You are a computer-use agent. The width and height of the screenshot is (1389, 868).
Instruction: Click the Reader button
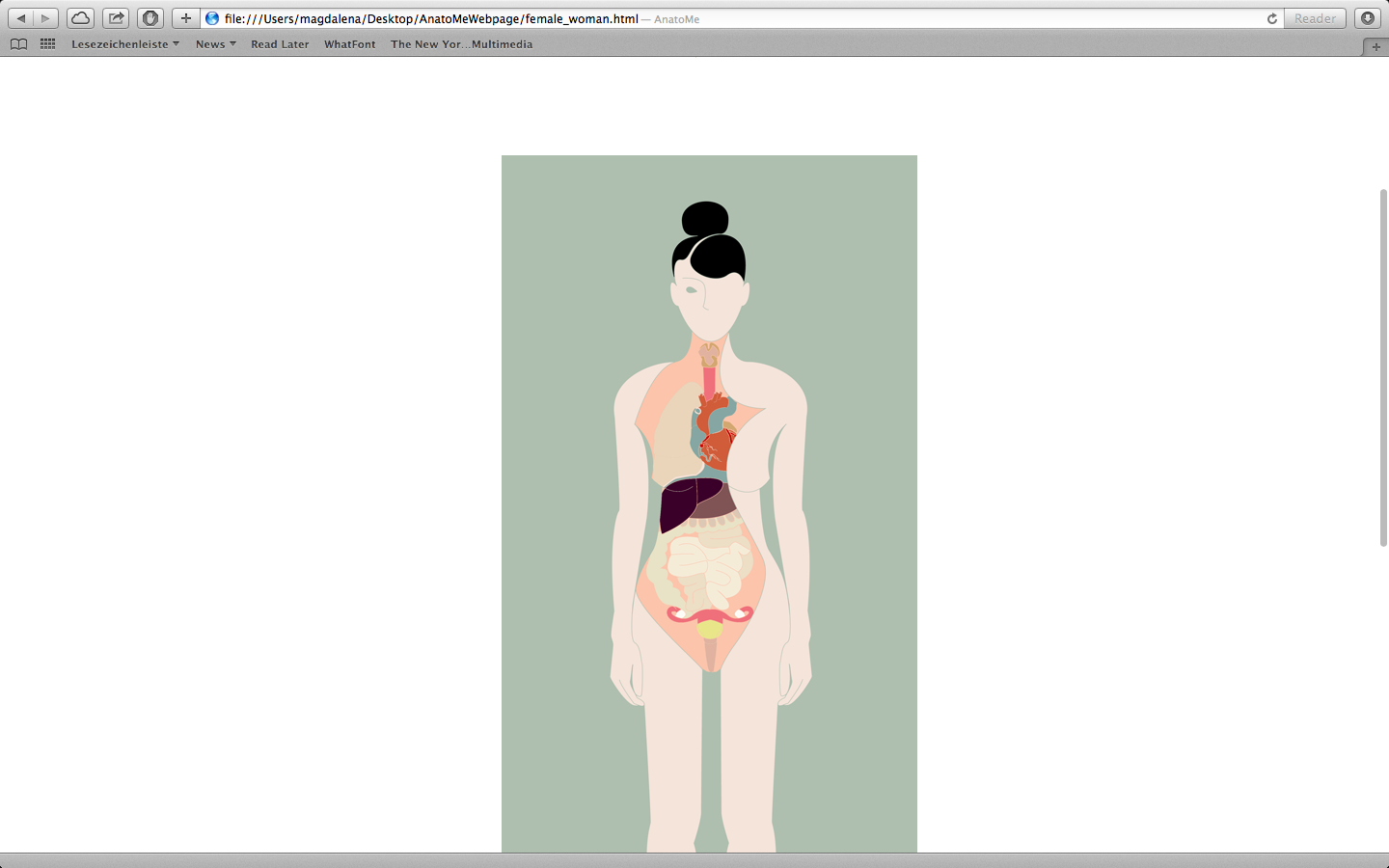click(1315, 18)
